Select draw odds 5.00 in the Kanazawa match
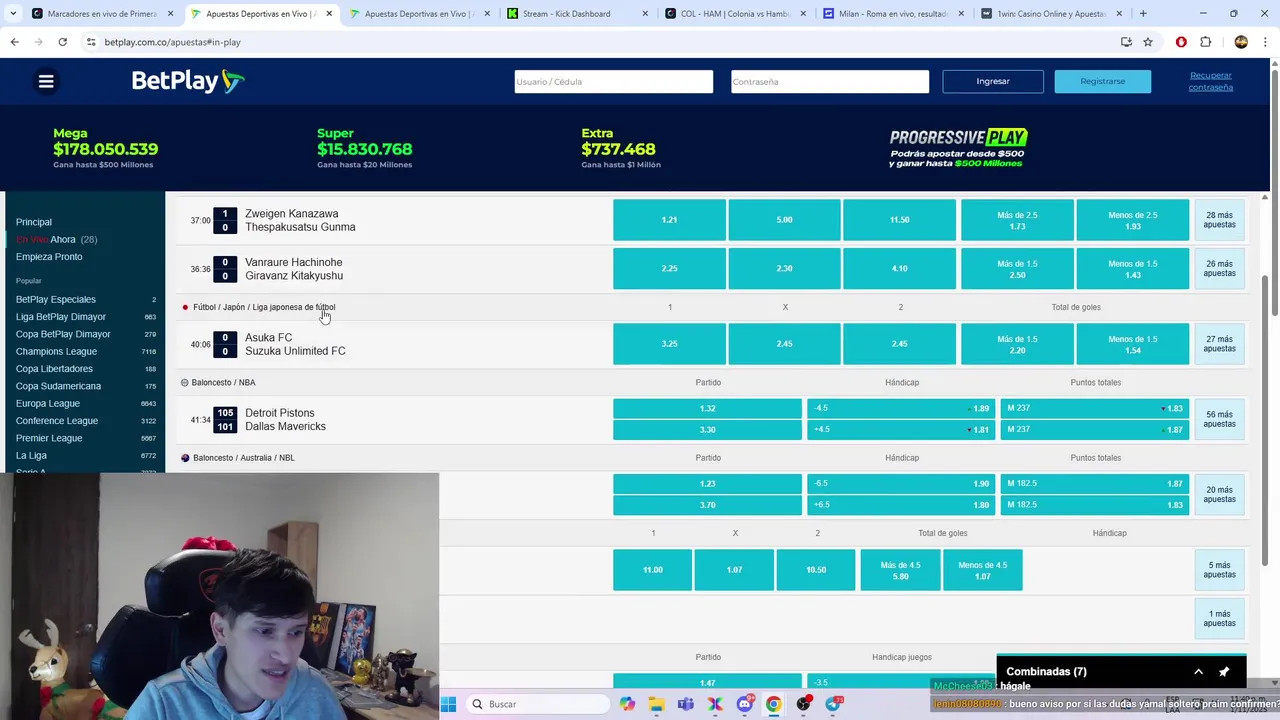 point(784,220)
